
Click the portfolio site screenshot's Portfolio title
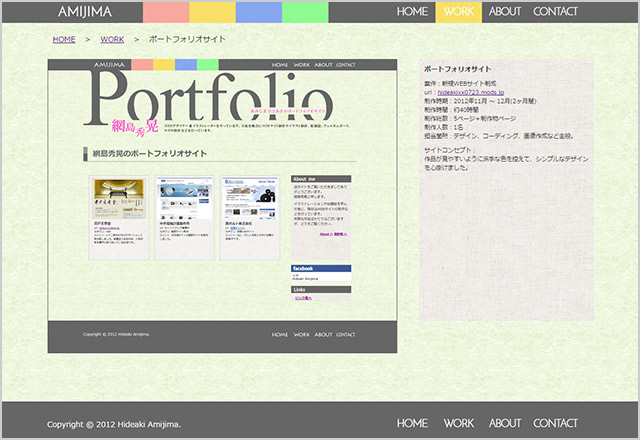(209, 97)
